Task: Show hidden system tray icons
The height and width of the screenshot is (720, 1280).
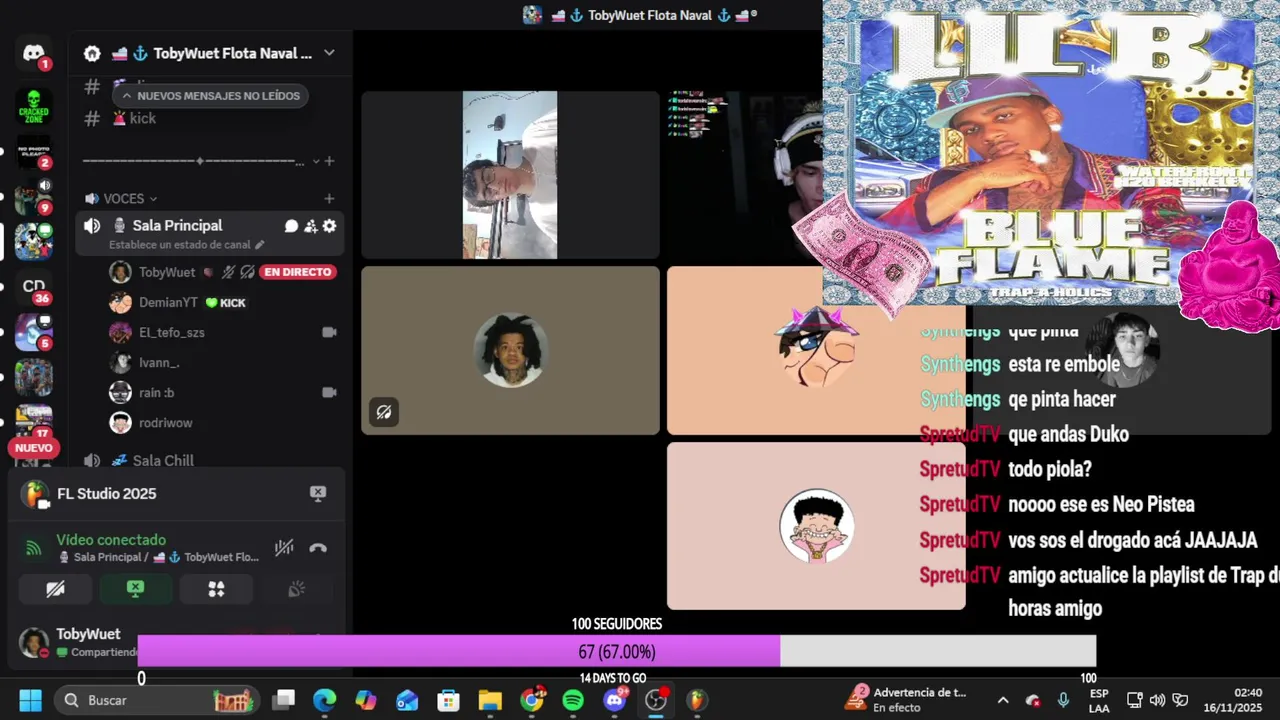Action: [x=1003, y=700]
